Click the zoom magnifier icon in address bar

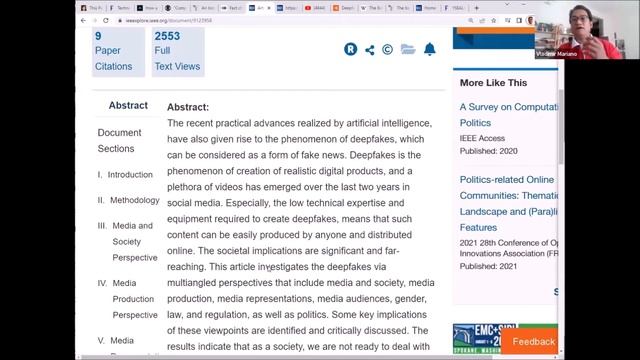point(471,20)
